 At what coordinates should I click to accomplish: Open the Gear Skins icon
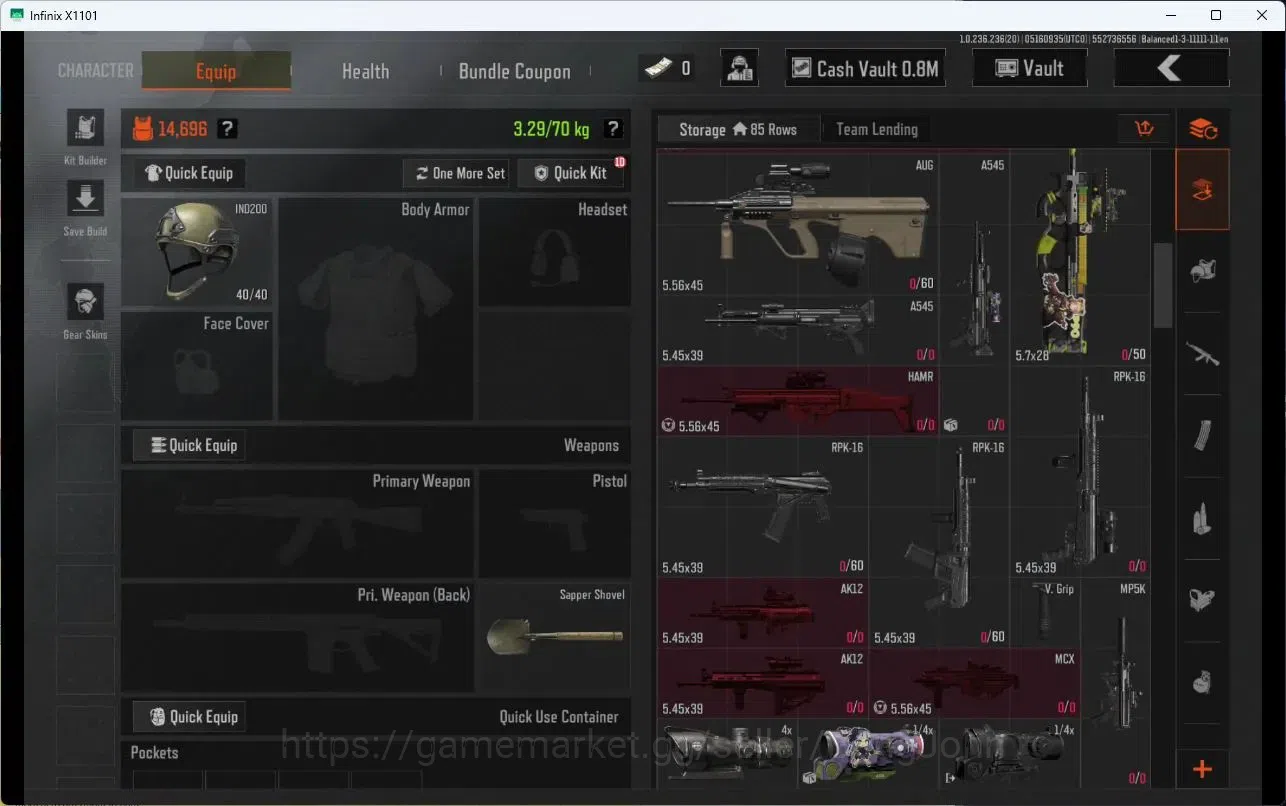coord(85,301)
